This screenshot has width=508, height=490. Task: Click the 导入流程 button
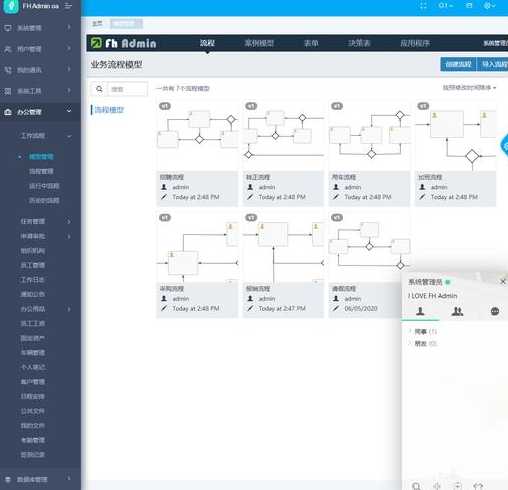tap(493, 64)
